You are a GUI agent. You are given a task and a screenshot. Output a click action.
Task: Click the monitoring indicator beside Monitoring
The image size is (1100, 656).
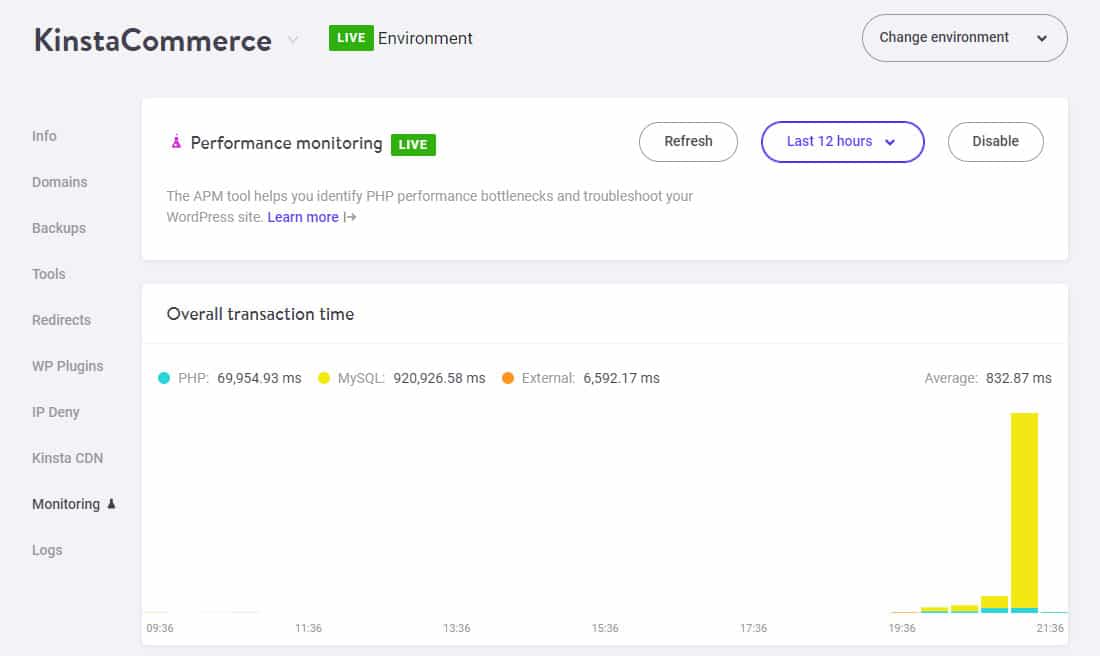(110, 504)
